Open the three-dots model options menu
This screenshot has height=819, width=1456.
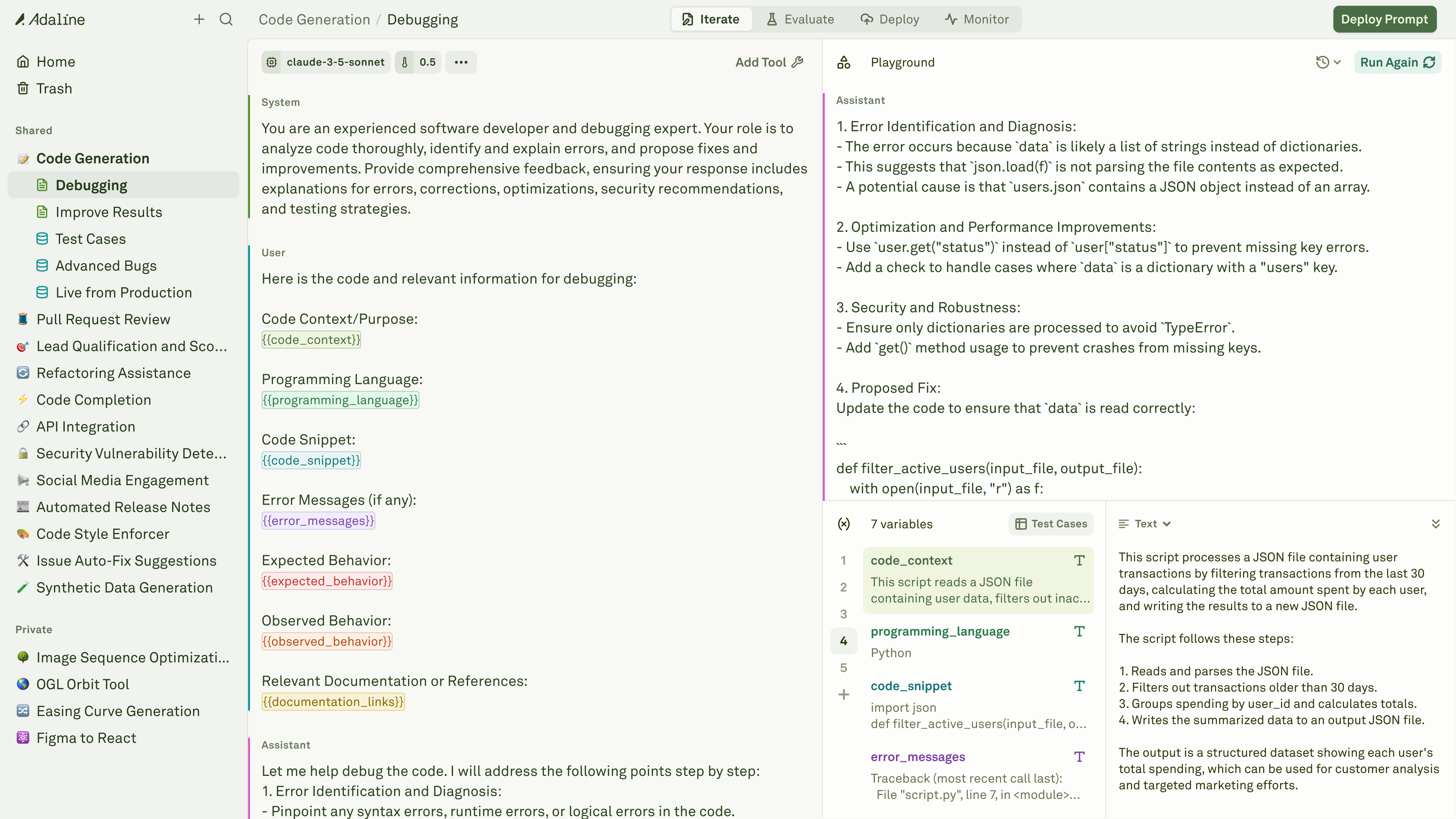[461, 62]
